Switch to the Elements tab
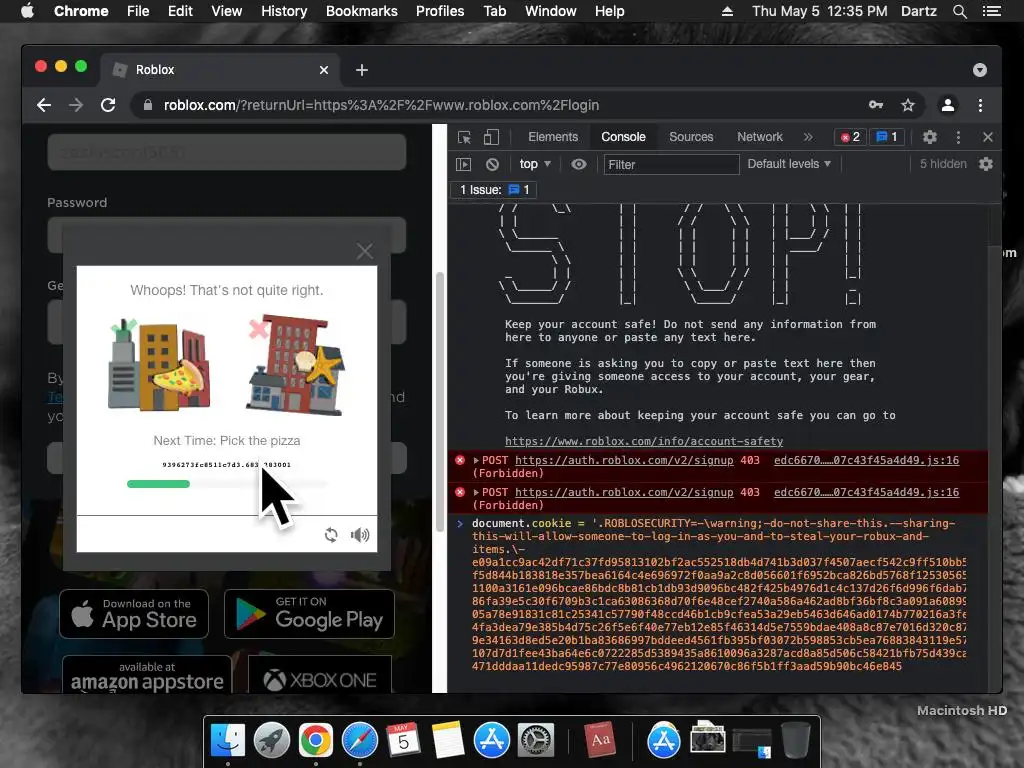The height and width of the screenshot is (768, 1024). click(x=552, y=137)
